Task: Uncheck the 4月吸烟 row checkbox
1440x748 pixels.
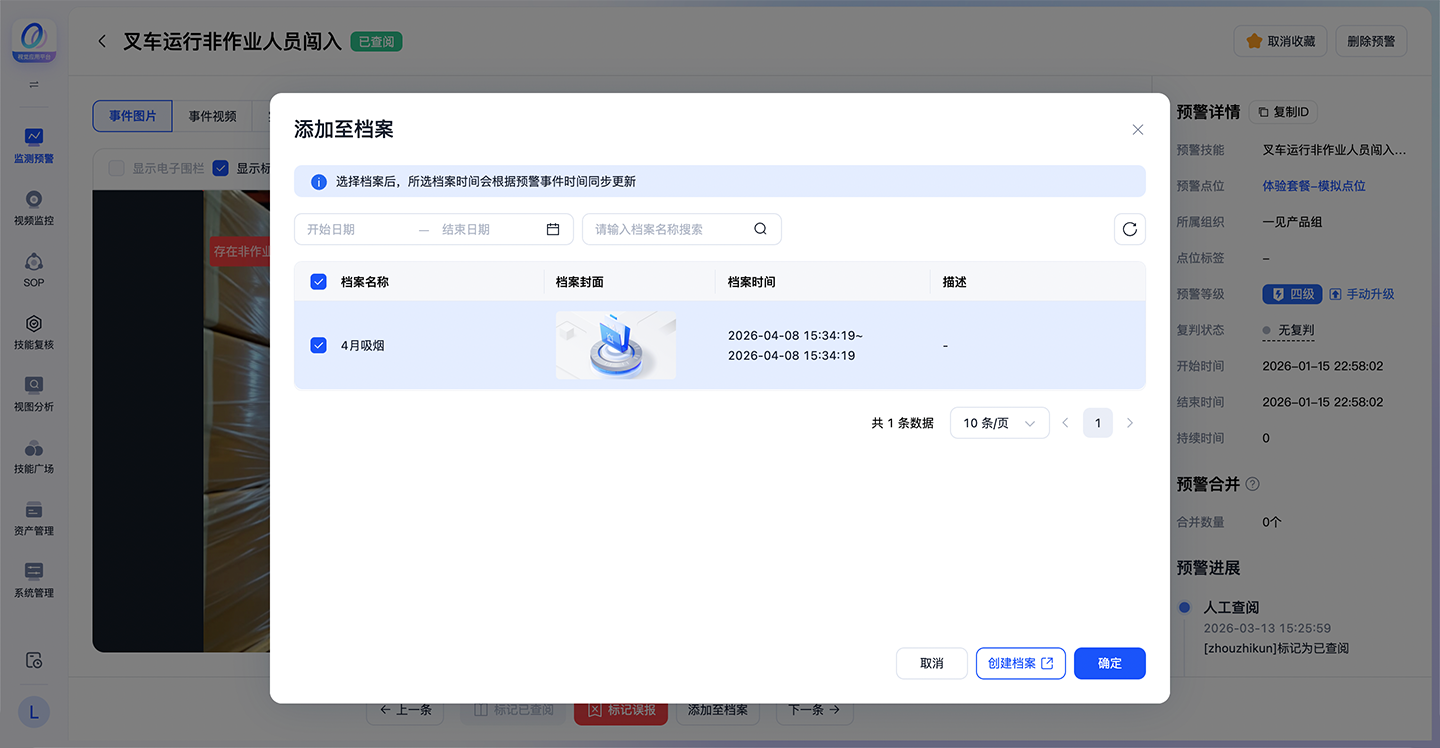Action: pyautogui.click(x=319, y=345)
